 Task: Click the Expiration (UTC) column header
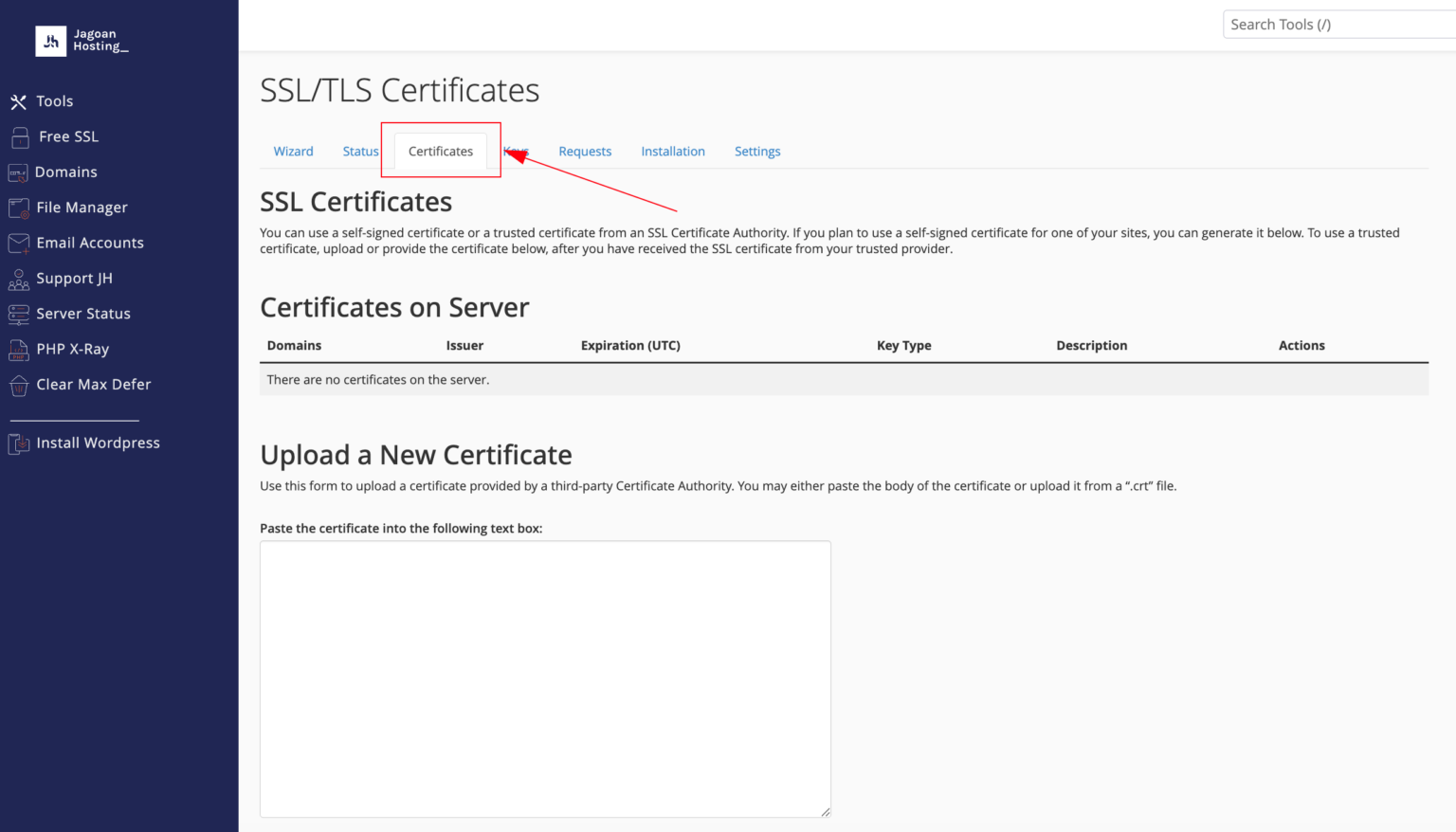click(630, 346)
